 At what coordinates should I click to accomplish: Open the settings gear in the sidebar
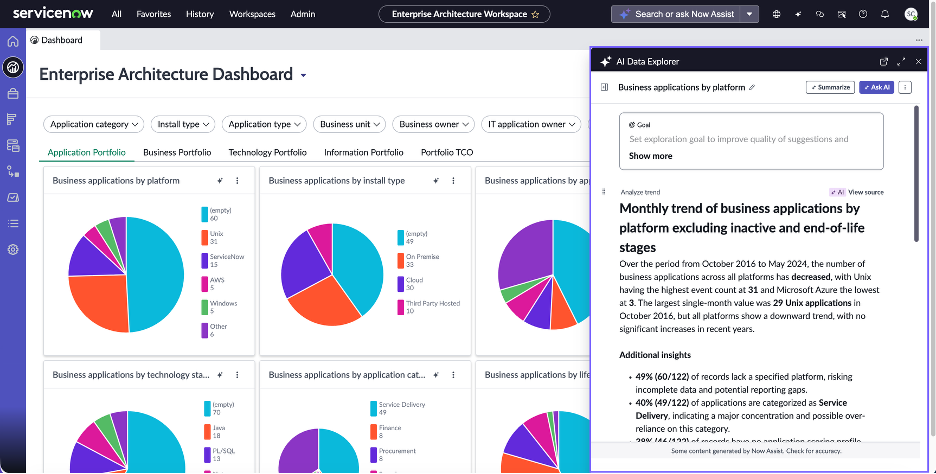(x=13, y=250)
